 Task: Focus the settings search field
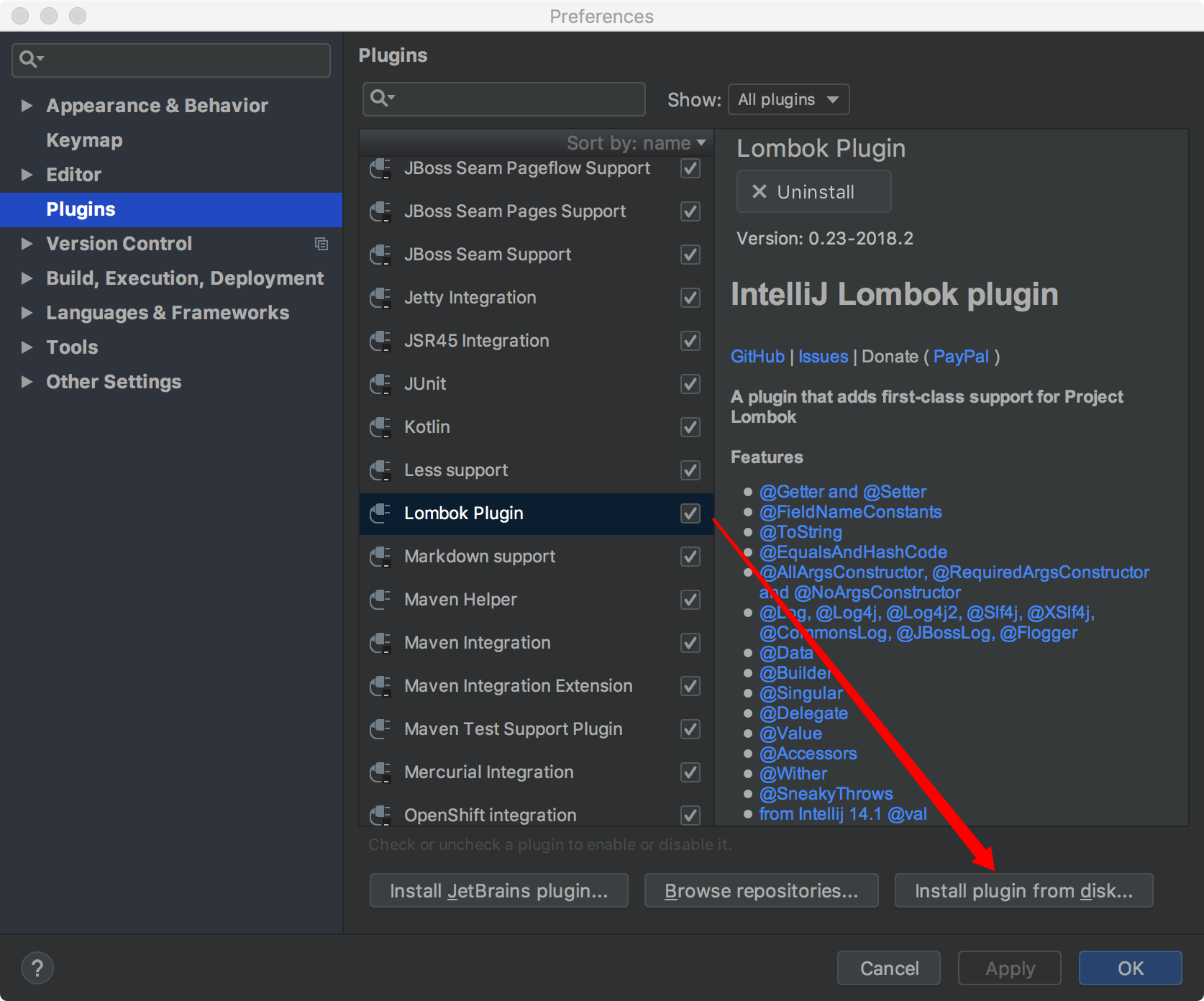(171, 60)
